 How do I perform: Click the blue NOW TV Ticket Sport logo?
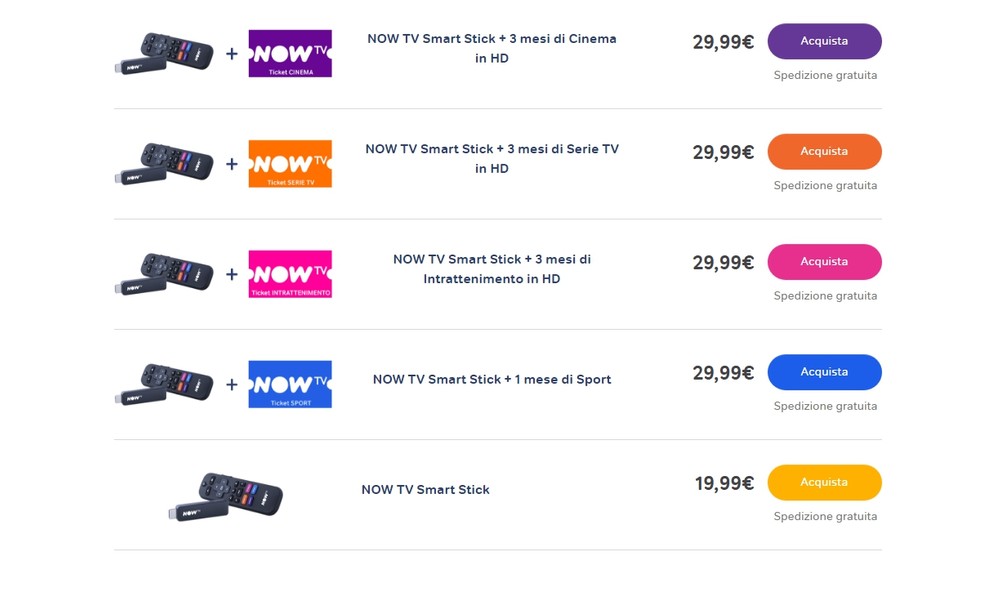click(x=290, y=384)
